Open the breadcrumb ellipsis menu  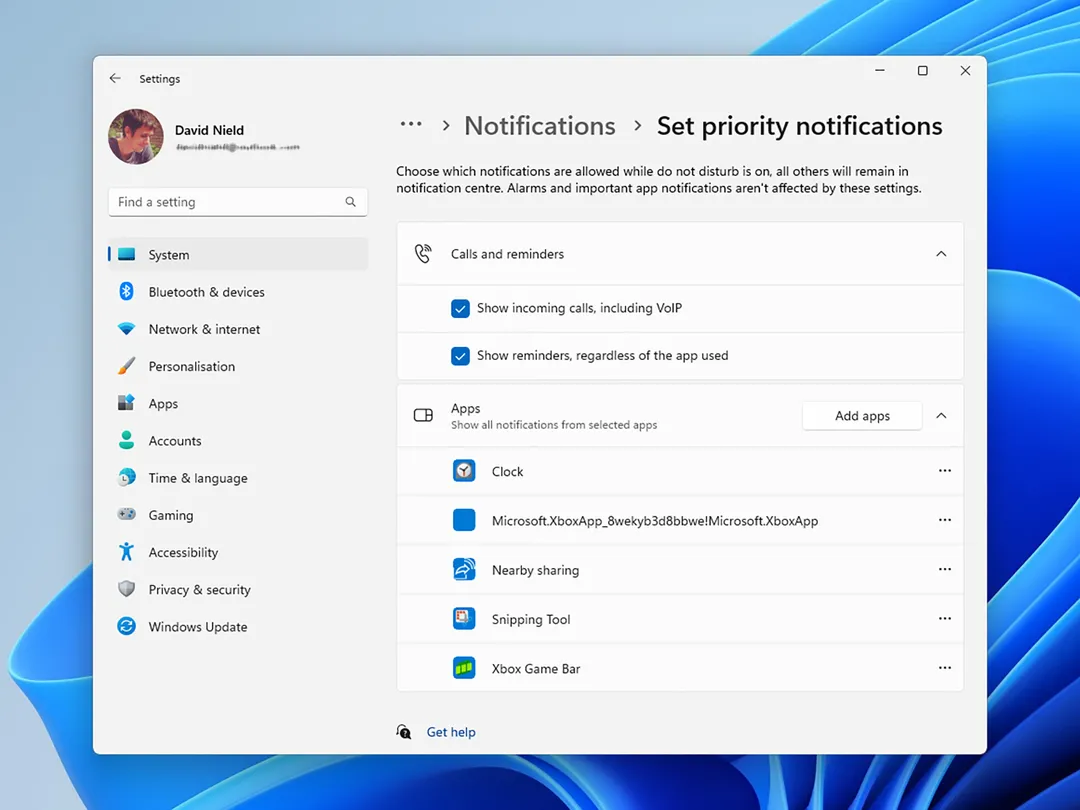pyautogui.click(x=411, y=125)
